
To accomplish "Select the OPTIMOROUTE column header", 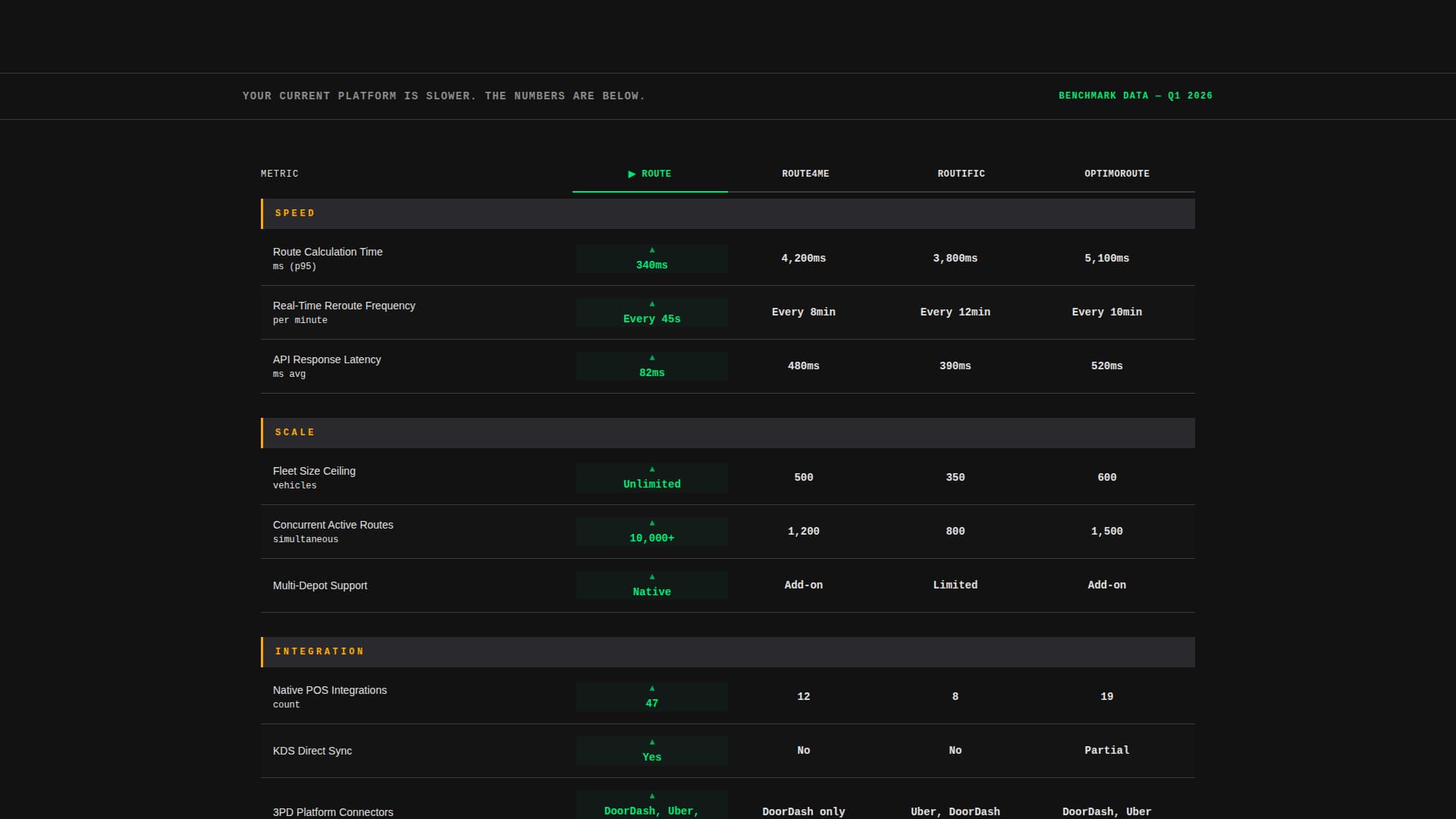I will pos(1117,174).
